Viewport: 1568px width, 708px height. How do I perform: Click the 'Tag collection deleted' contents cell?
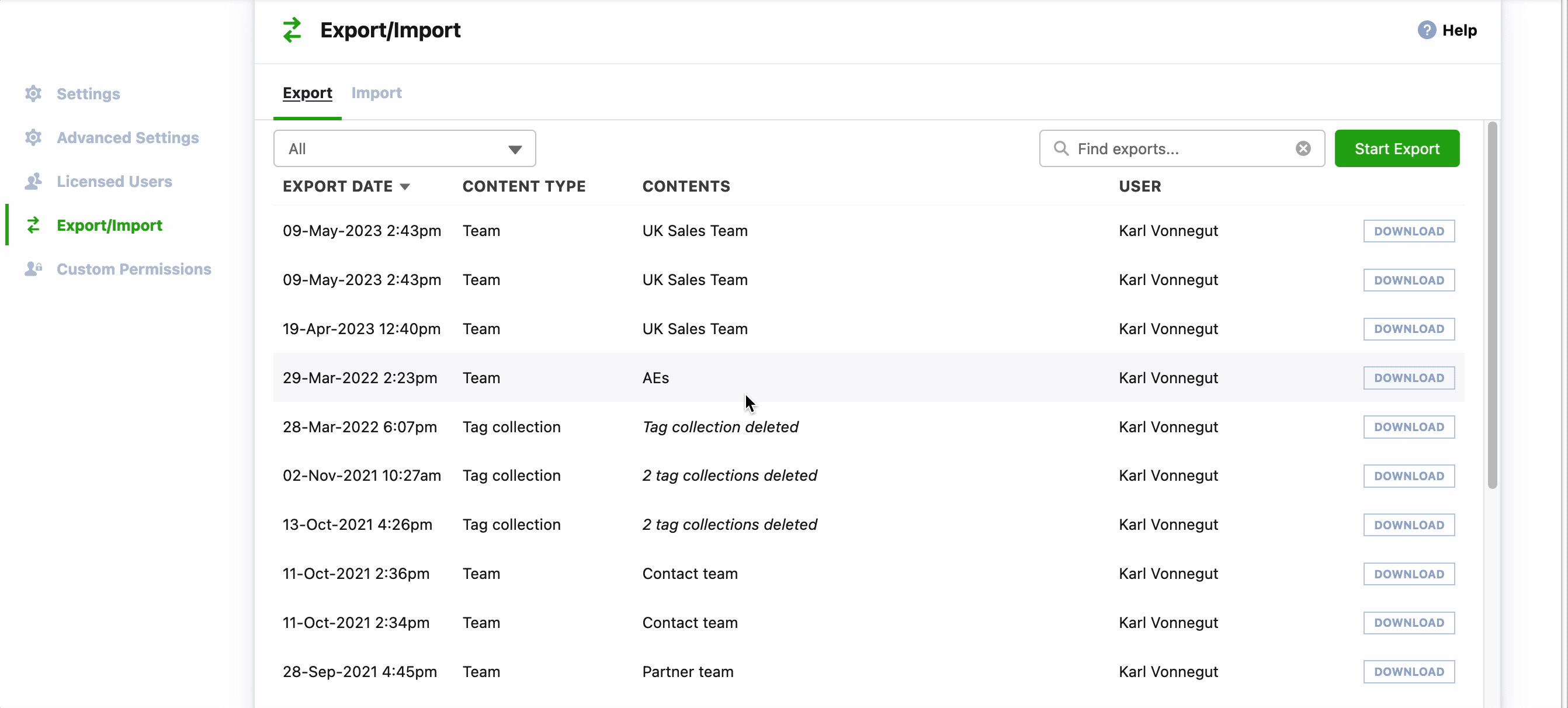point(720,427)
